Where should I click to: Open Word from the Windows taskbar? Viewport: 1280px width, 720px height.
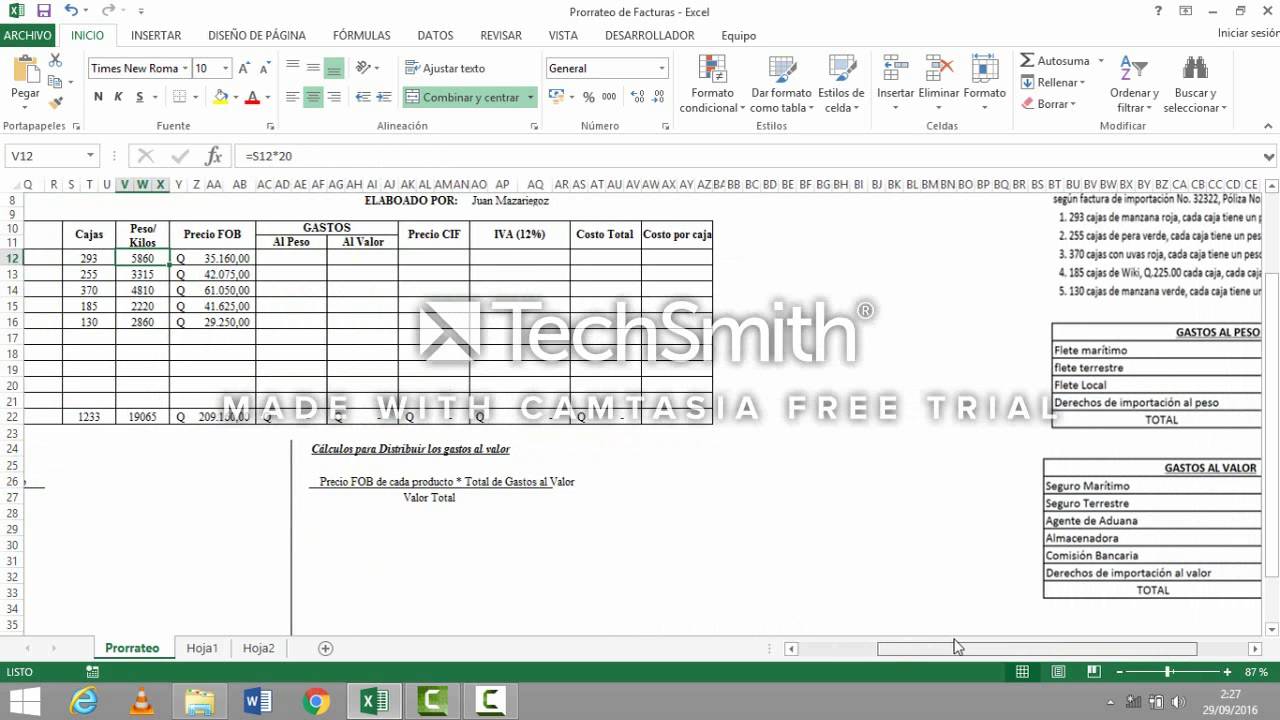258,701
